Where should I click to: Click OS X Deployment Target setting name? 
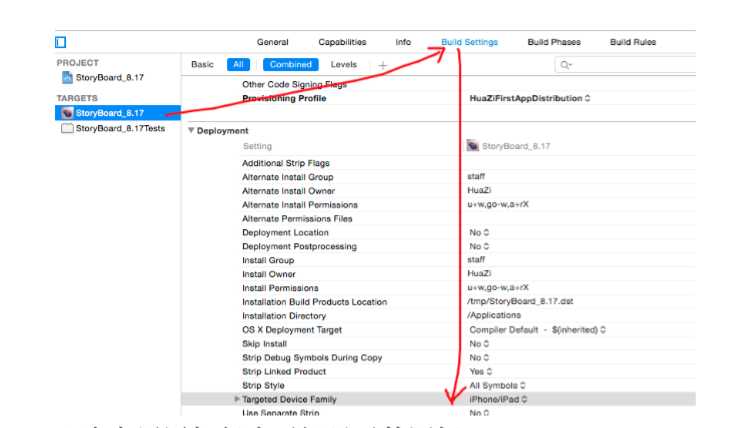pyautogui.click(x=292, y=330)
